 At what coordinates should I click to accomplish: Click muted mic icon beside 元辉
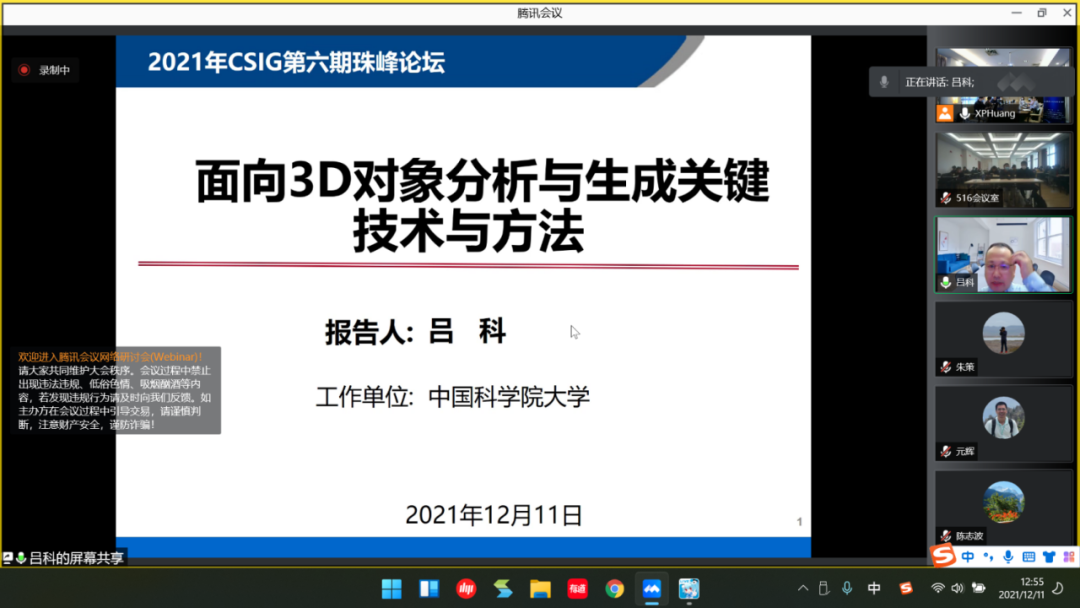[946, 452]
